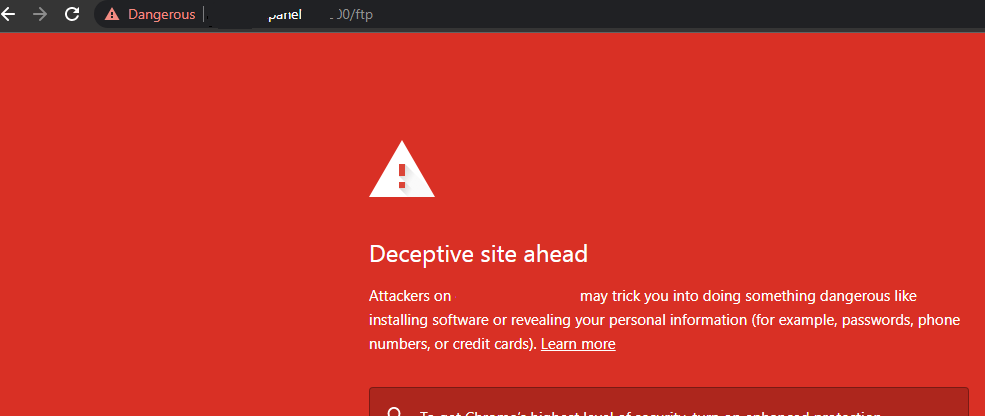Open the "Learn more" link

coord(578,344)
